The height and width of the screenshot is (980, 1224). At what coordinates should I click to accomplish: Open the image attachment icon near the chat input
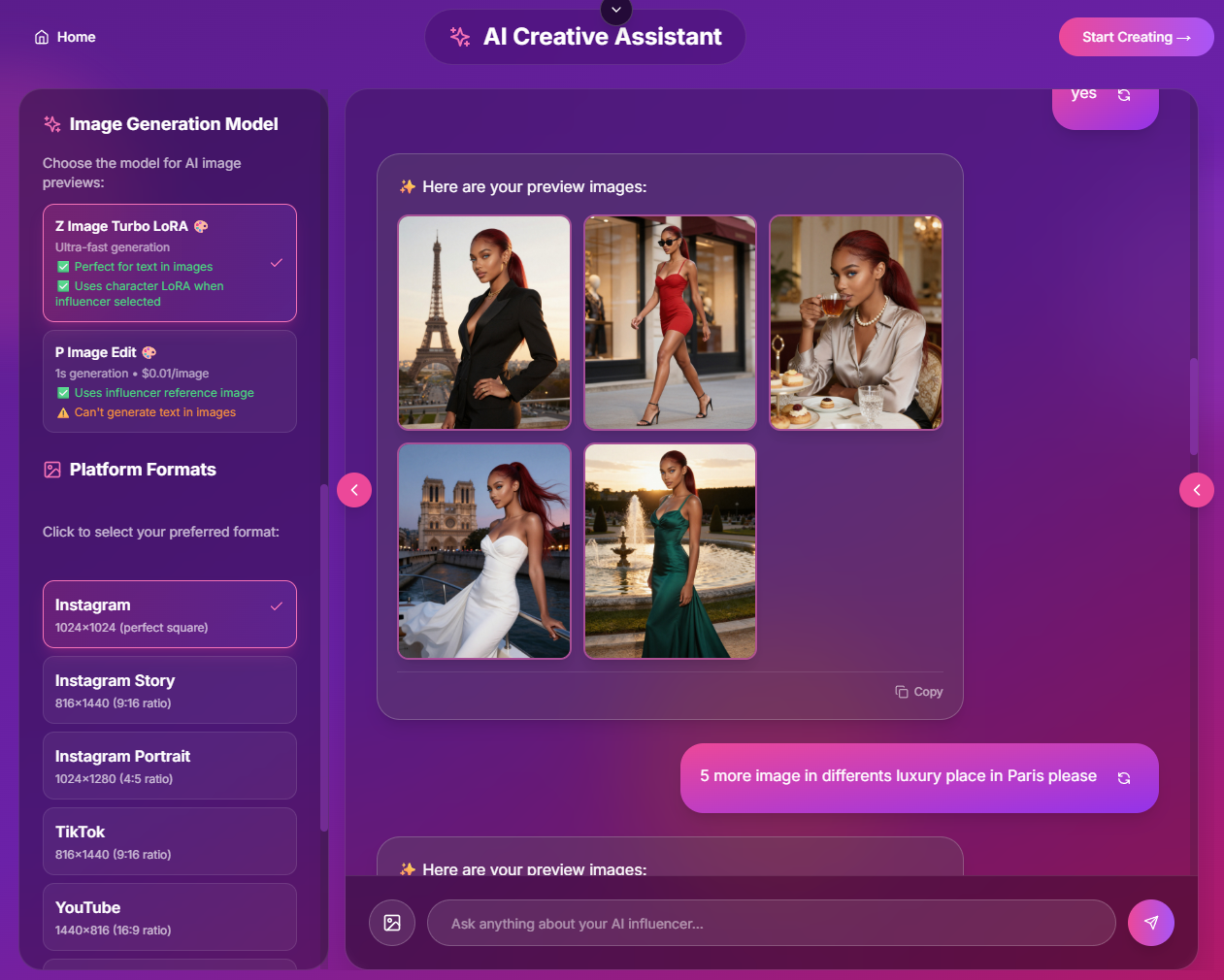pyautogui.click(x=392, y=923)
